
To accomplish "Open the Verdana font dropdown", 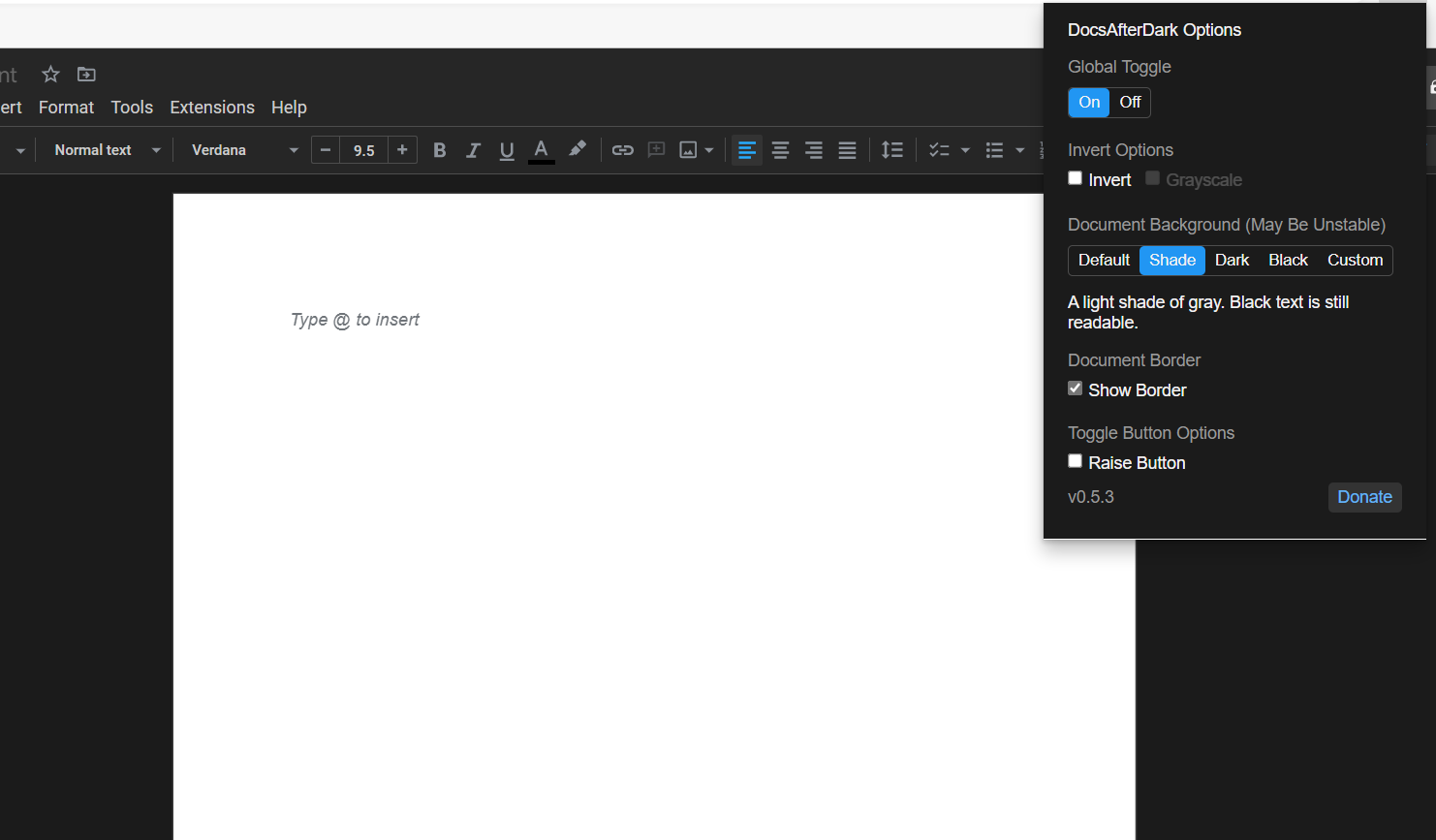I will coord(244,150).
